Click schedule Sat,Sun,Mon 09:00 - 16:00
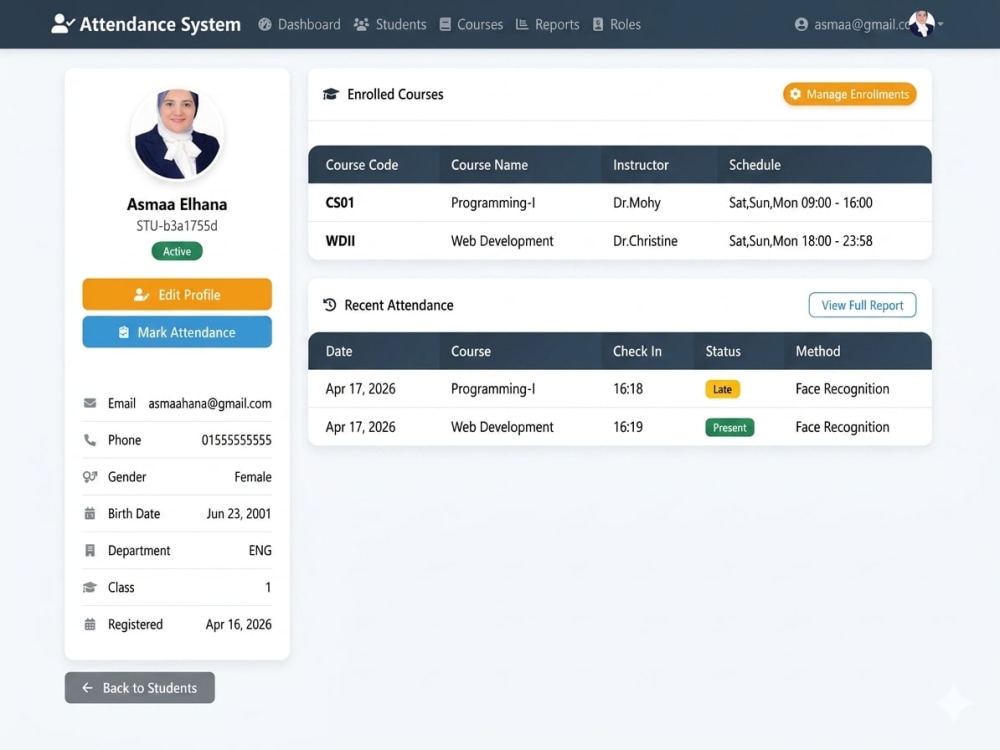The width and height of the screenshot is (1000, 750). click(x=800, y=203)
